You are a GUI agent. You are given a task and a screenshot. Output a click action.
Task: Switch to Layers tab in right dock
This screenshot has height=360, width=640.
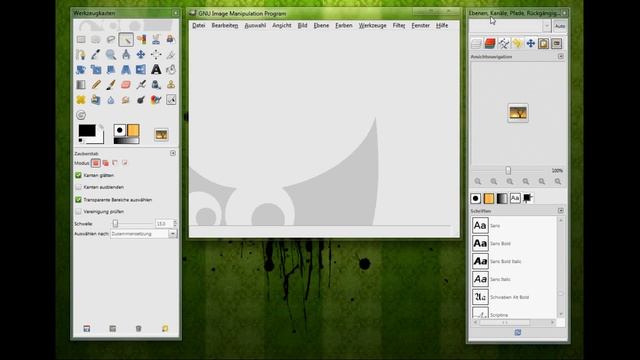click(x=476, y=43)
